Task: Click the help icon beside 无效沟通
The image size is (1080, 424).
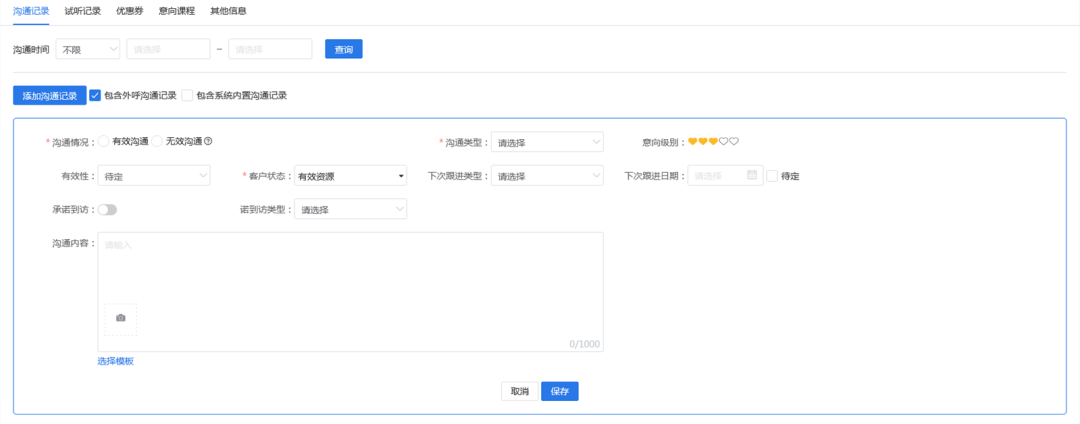Action: pos(208,142)
